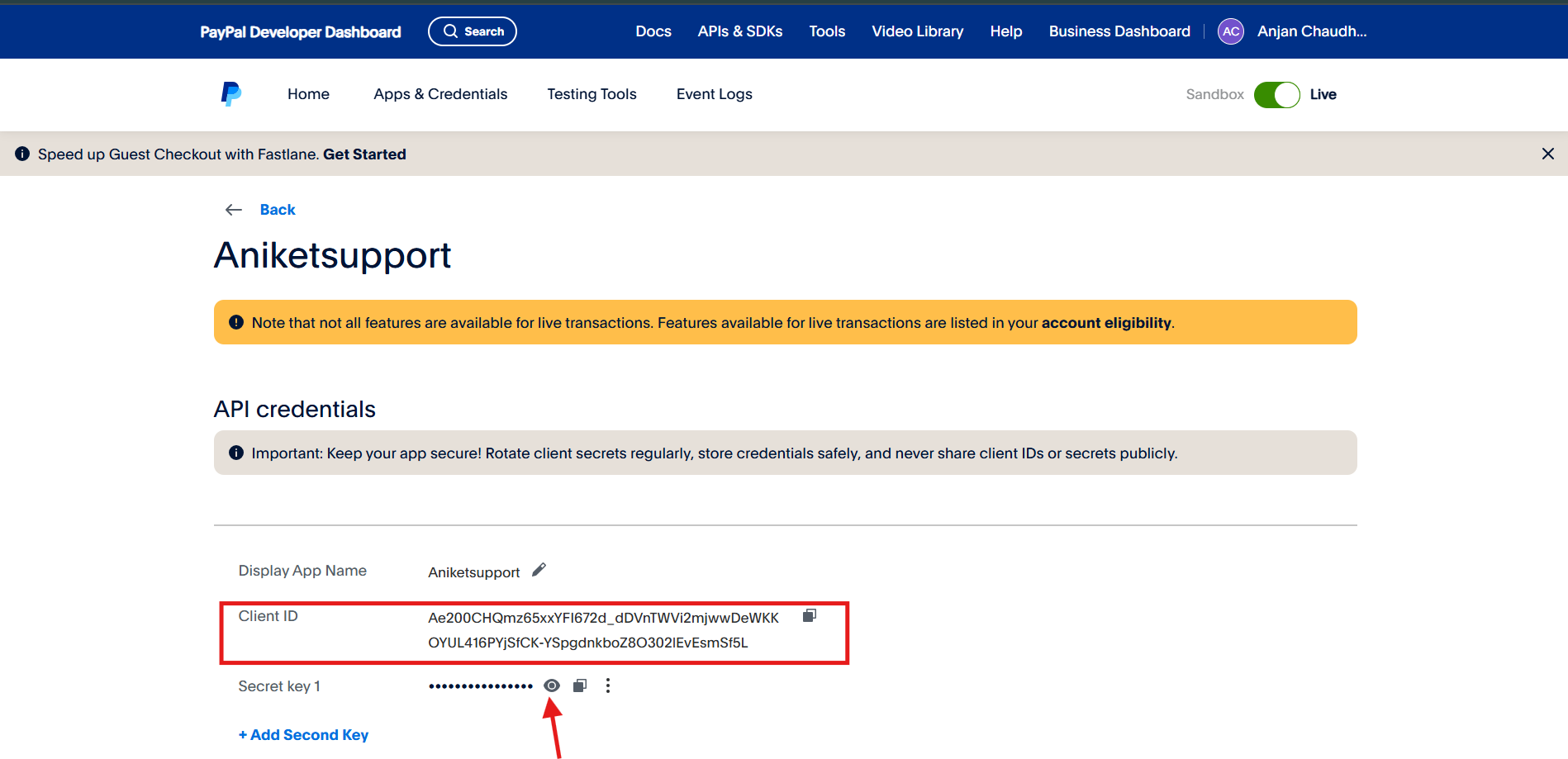Open Secret key 1 more options menu
The width and height of the screenshot is (1568, 759).
[608, 685]
